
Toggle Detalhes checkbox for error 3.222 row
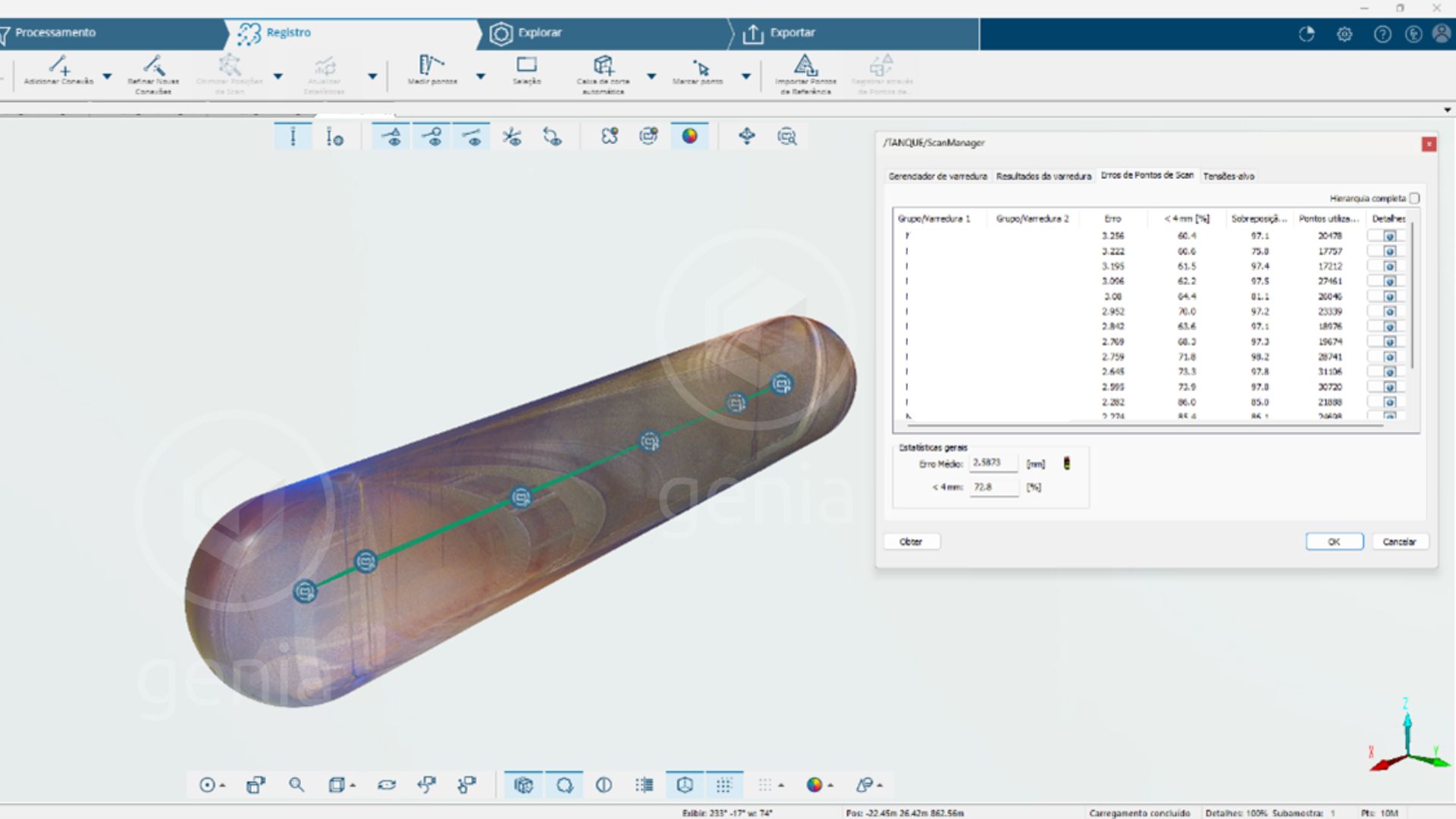click(1389, 251)
